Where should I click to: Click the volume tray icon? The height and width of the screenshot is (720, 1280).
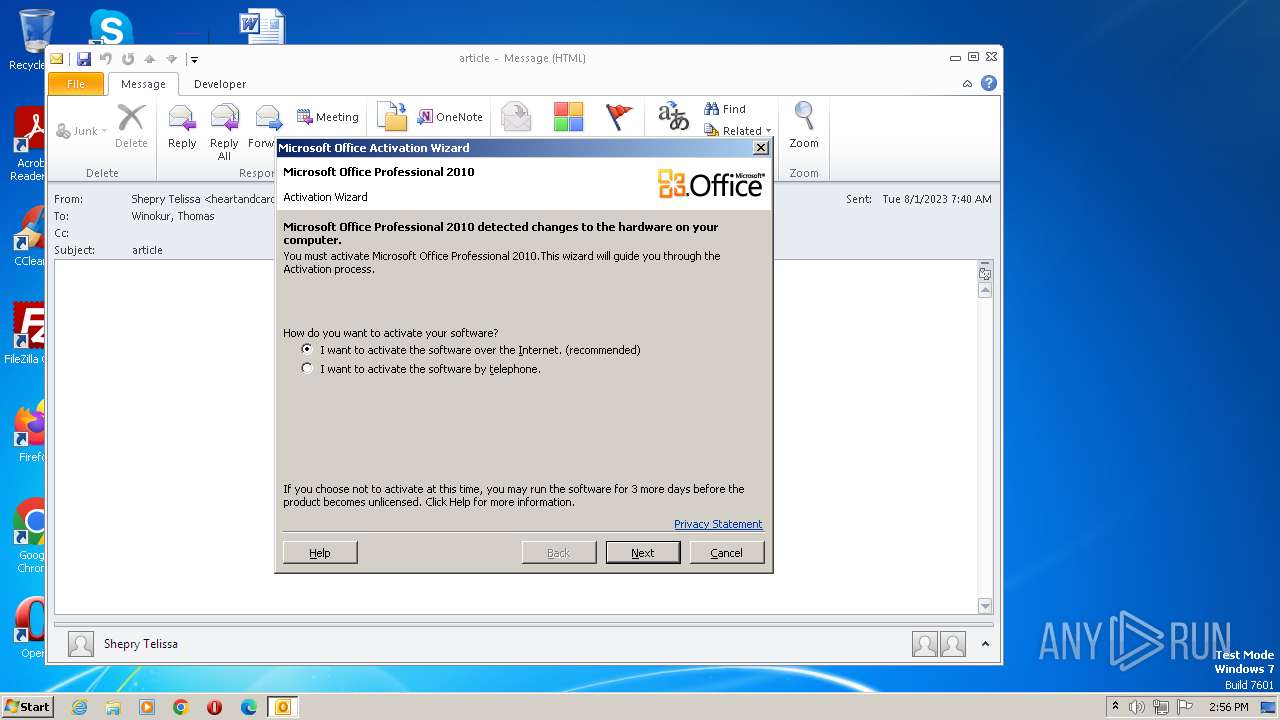(1137, 707)
